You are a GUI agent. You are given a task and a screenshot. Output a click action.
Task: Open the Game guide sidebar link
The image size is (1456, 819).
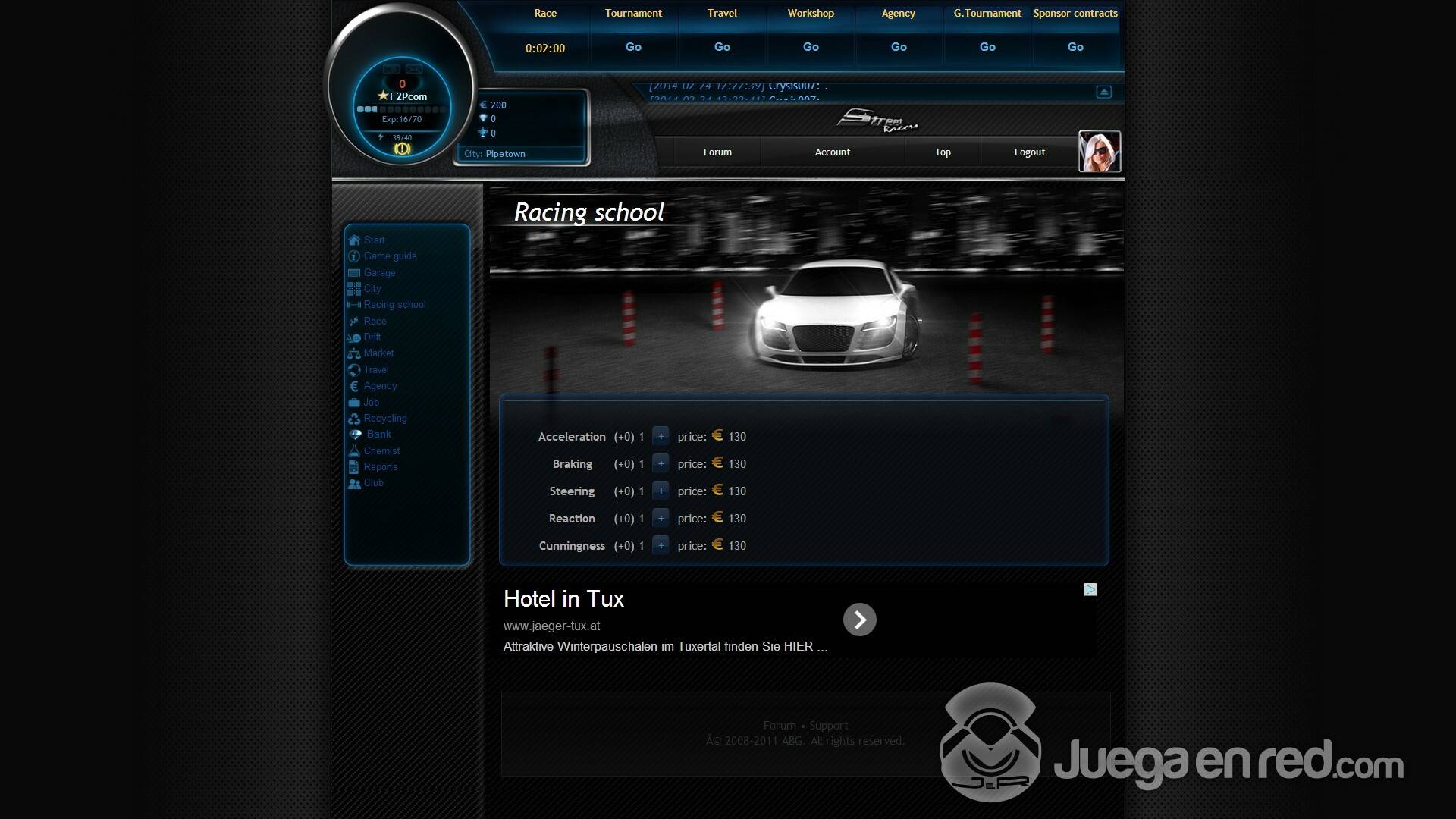(x=390, y=256)
